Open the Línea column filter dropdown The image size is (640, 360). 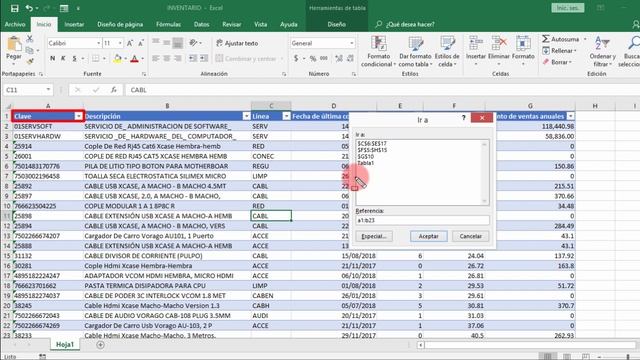286,116
